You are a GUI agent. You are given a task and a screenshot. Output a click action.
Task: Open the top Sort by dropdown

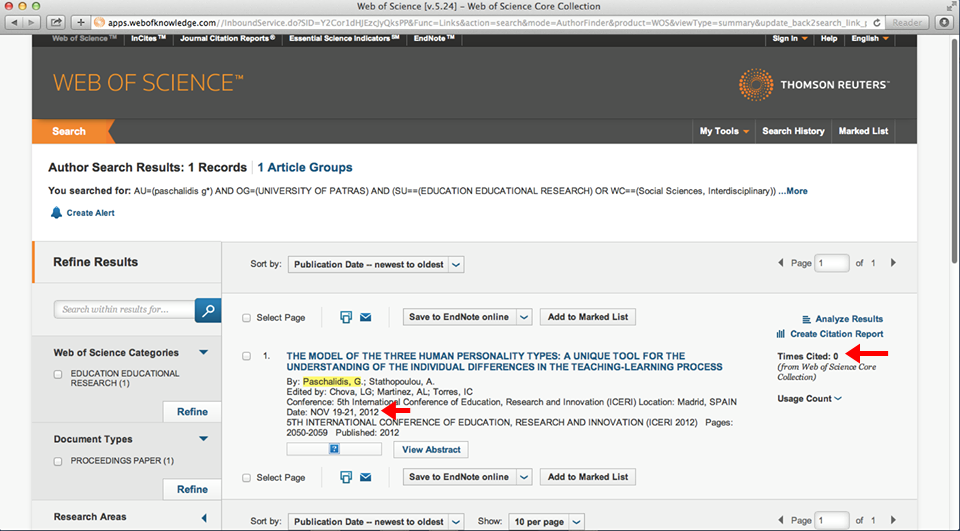tap(376, 265)
